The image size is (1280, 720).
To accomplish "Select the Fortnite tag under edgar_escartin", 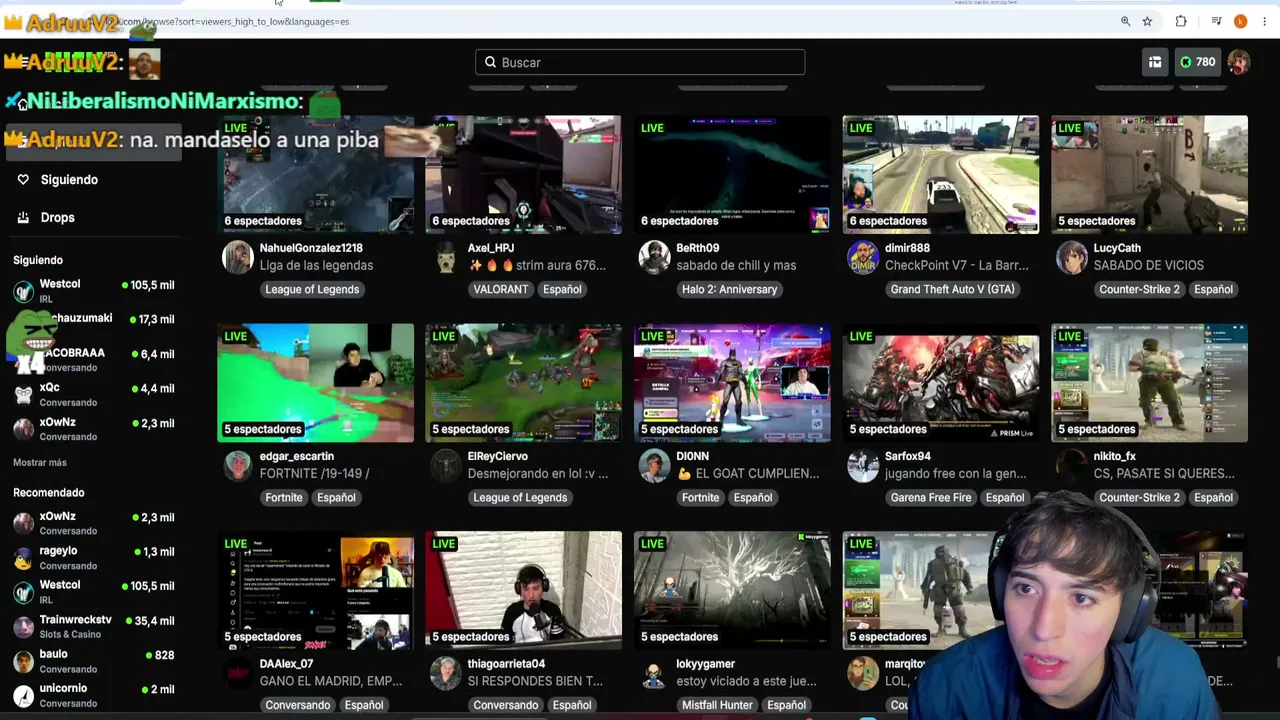I will (x=284, y=497).
